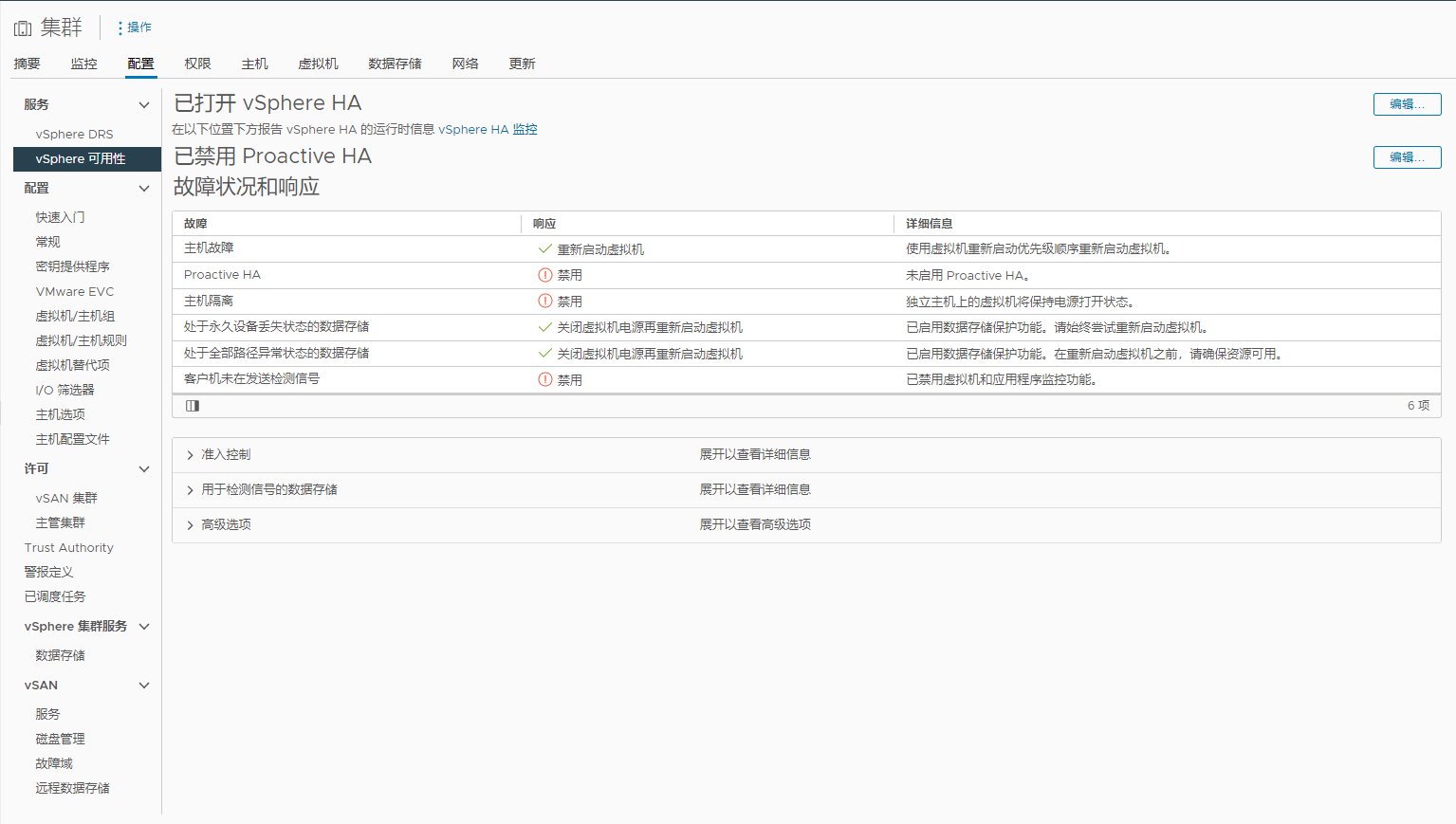The image size is (1456, 824).
Task: Collapse the vSphere 集群服务 section
Action: point(144,627)
